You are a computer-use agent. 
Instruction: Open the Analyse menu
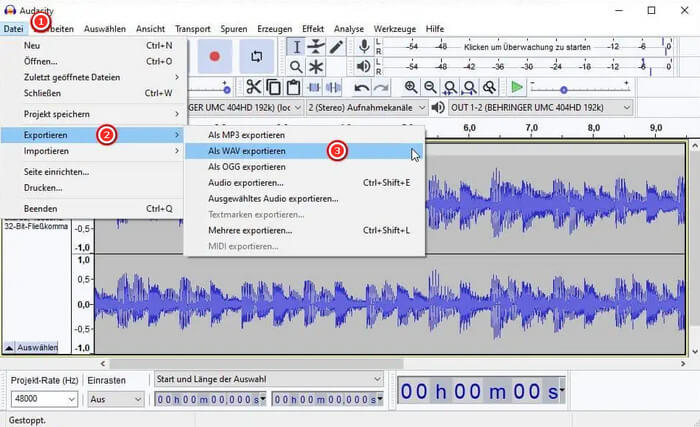coord(349,29)
